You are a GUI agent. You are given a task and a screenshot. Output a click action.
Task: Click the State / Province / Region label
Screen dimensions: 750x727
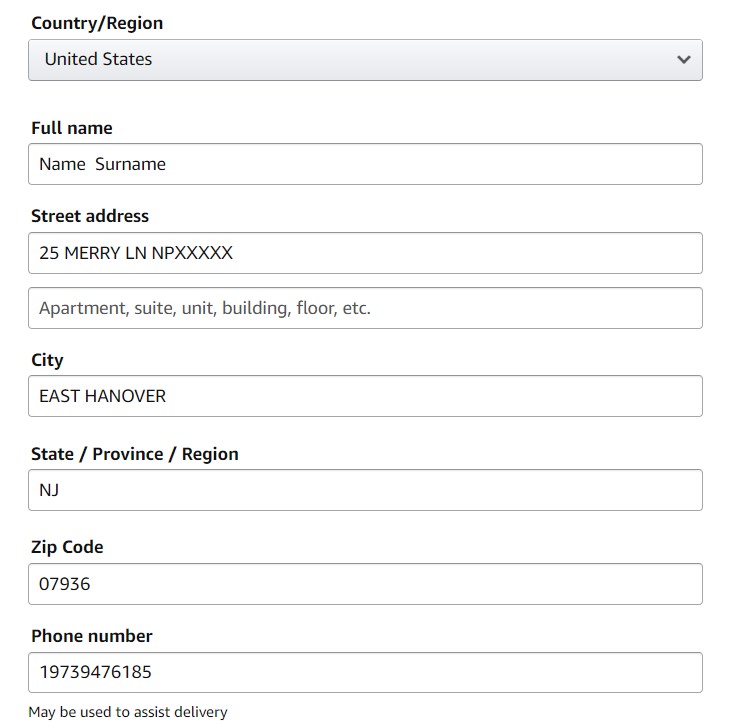tap(135, 454)
